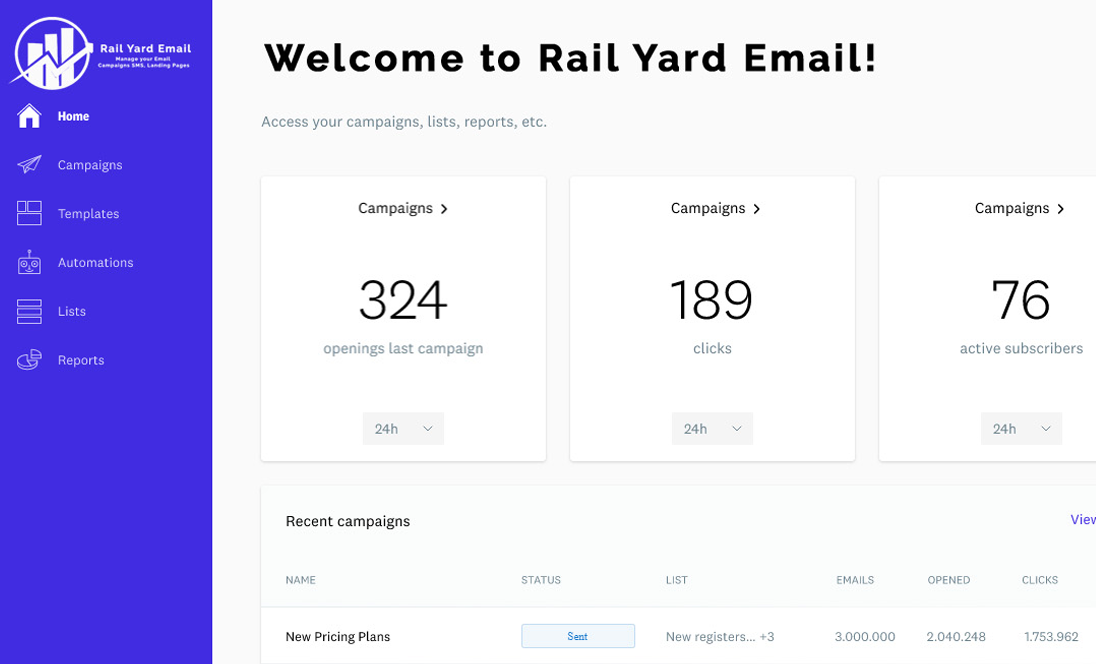The width and height of the screenshot is (1096, 664).
Task: Click the View link in Recent campaigns
Action: pyautogui.click(x=1082, y=520)
